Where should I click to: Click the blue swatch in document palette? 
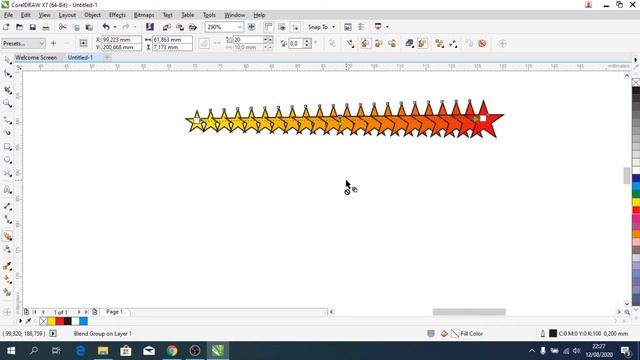tap(83, 321)
